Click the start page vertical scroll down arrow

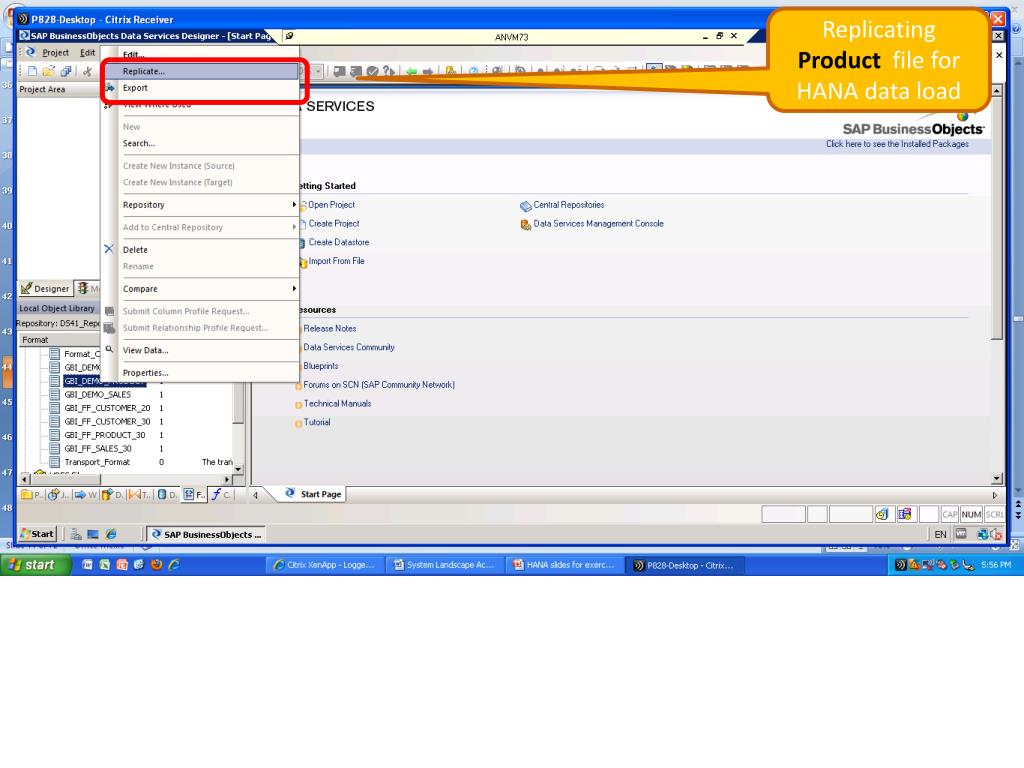tap(997, 478)
